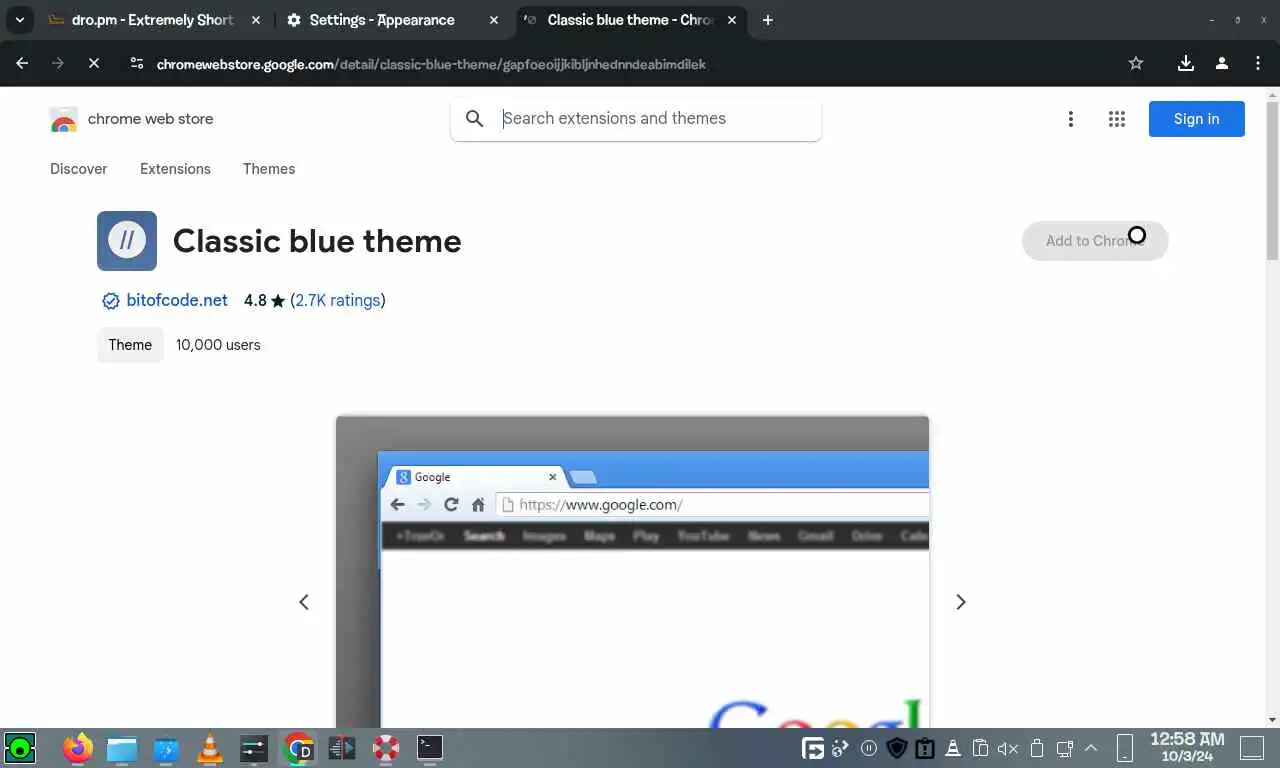Screen dimensions: 1280x768
Task: Open the Themes section
Action: coord(269,169)
